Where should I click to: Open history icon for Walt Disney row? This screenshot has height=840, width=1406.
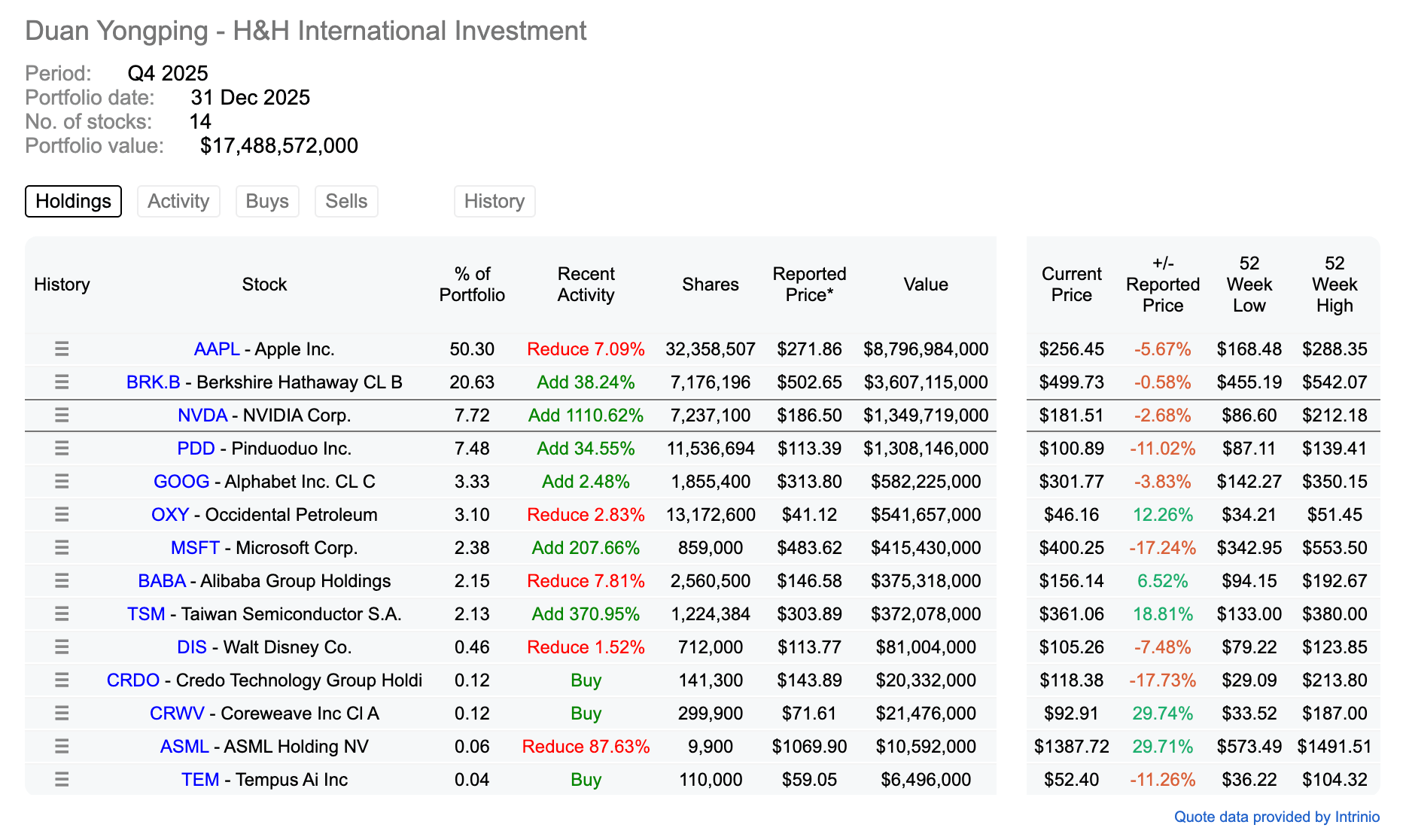pyautogui.click(x=62, y=647)
